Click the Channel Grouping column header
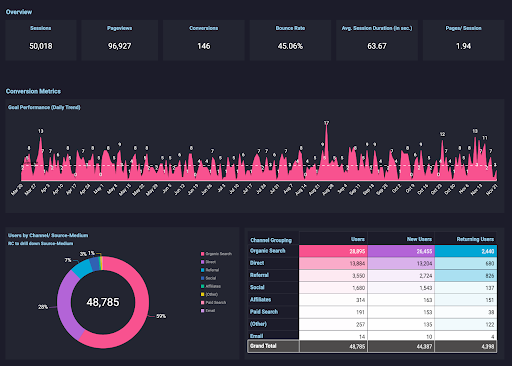 (x=271, y=240)
